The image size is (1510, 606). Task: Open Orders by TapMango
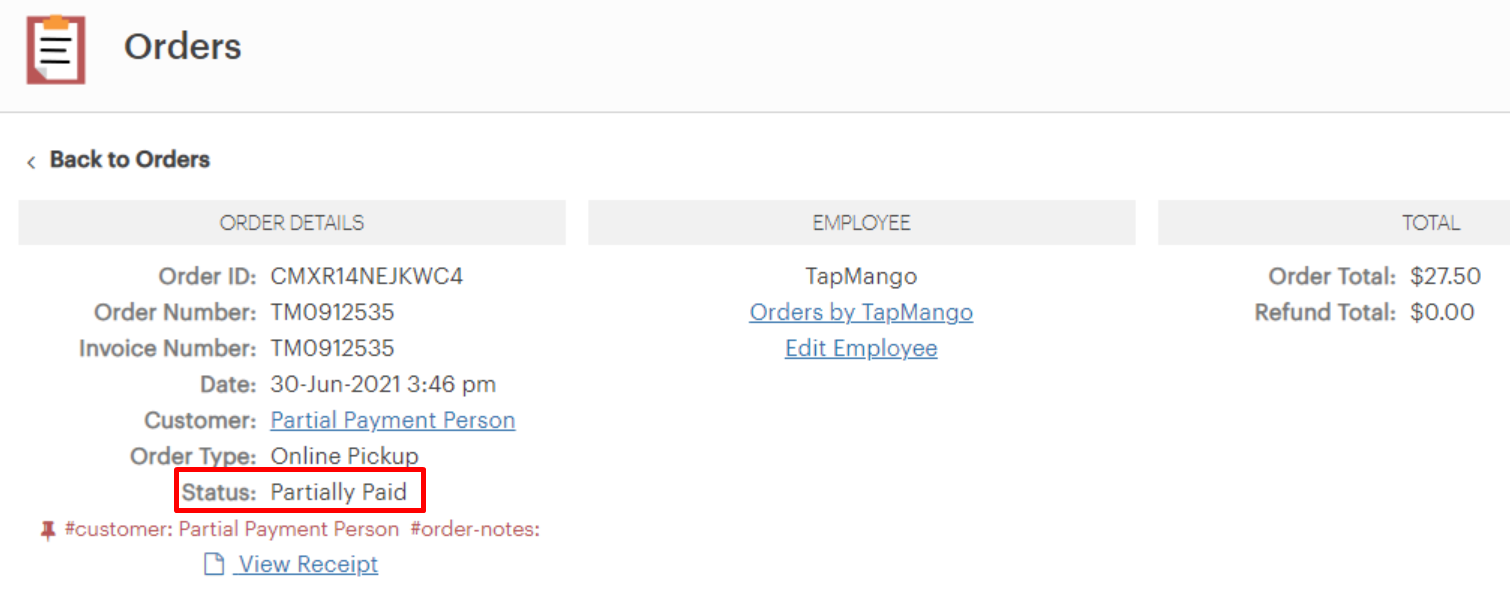(x=860, y=312)
